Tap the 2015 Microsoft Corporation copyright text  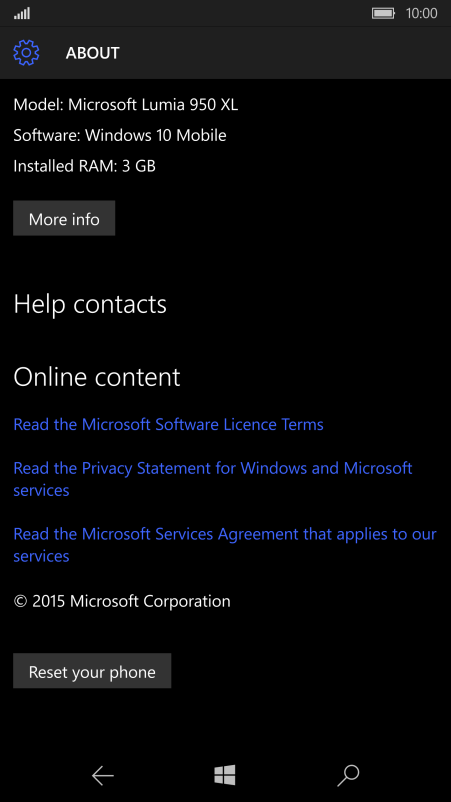pos(122,601)
